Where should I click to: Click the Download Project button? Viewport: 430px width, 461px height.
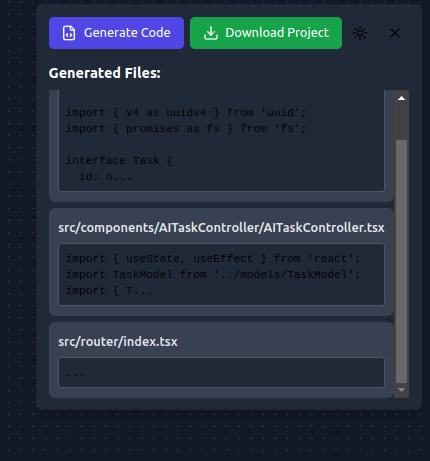tap(266, 33)
